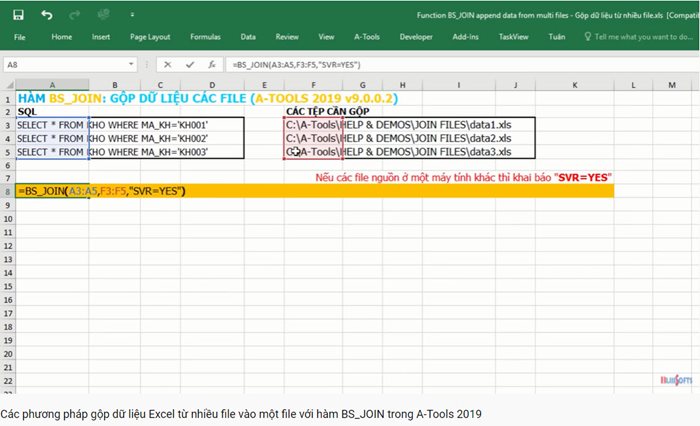The height and width of the screenshot is (426, 700).
Task: Select column E header
Action: coord(264,85)
